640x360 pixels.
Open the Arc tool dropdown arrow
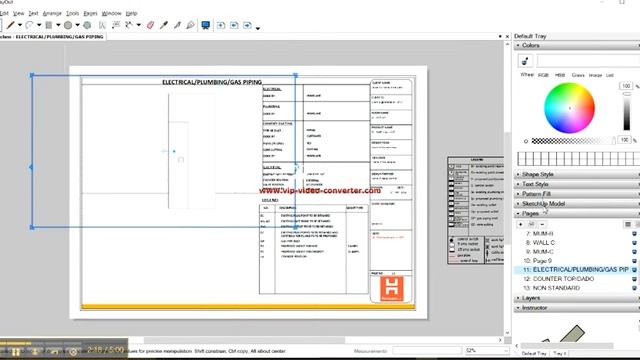[39, 25]
